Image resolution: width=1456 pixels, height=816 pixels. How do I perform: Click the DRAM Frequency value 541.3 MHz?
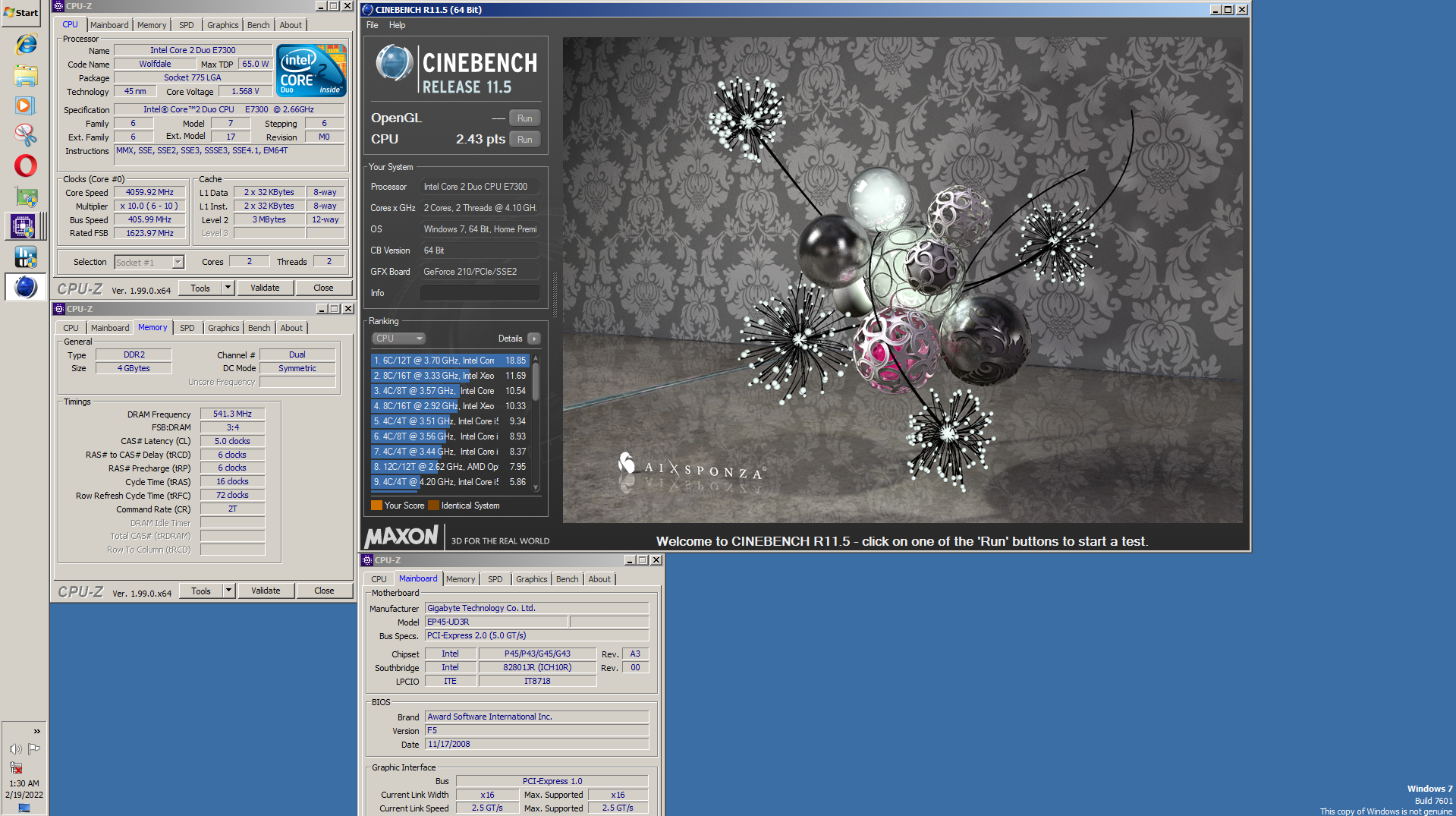pos(232,414)
